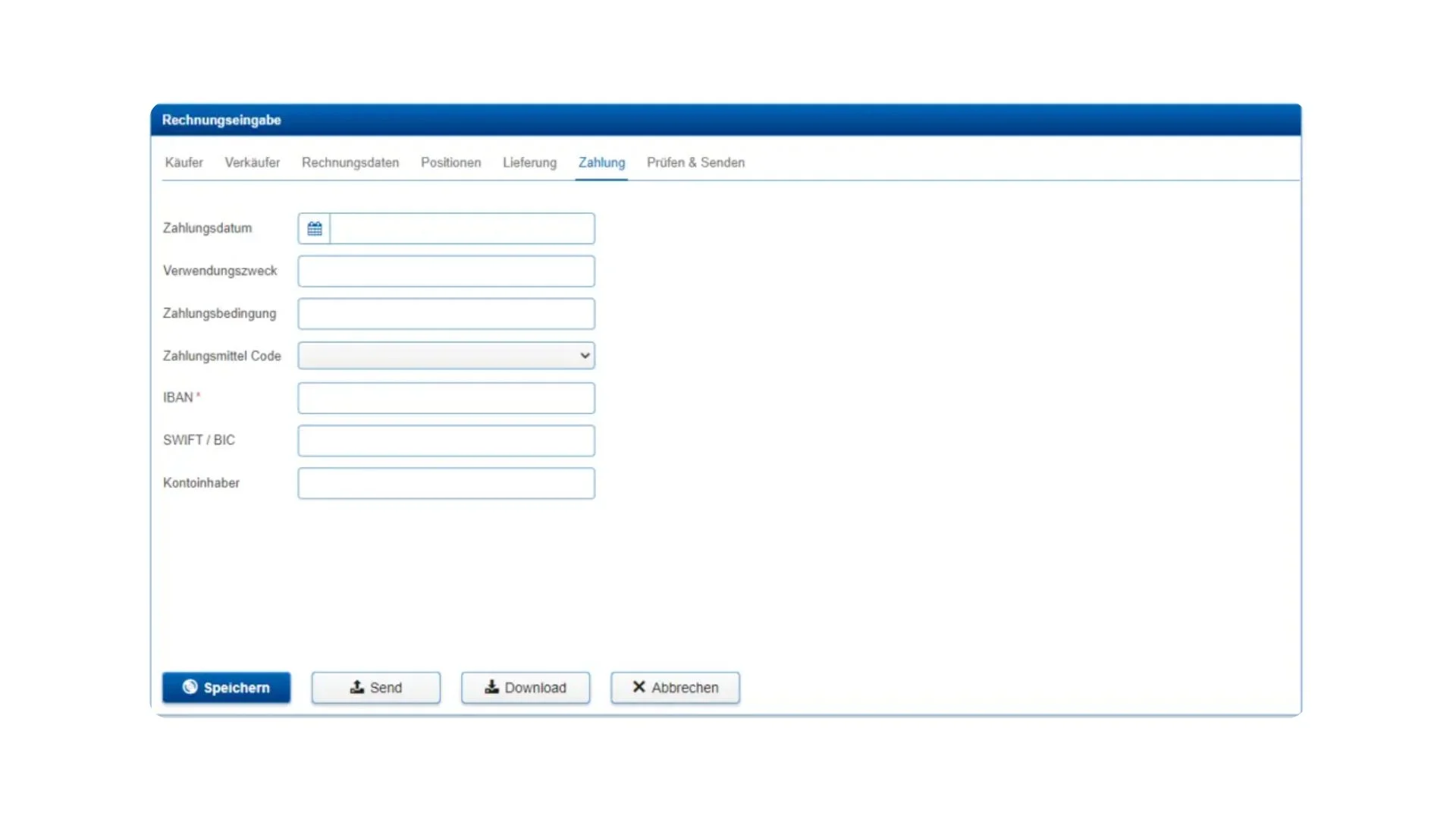The width and height of the screenshot is (1456, 819).
Task: Switch to Prüfen & Senden tab
Action: (695, 162)
